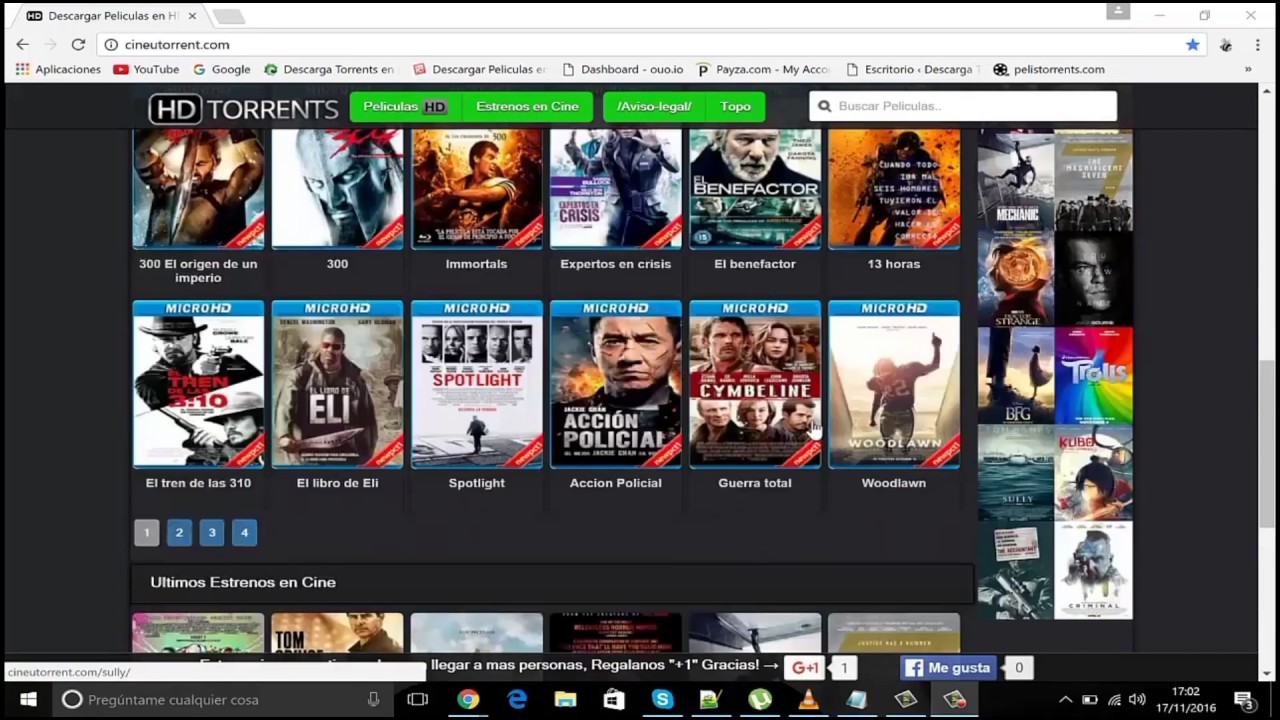This screenshot has width=1280, height=720.
Task: Open the Chrome three-dot menu
Action: (x=1257, y=44)
